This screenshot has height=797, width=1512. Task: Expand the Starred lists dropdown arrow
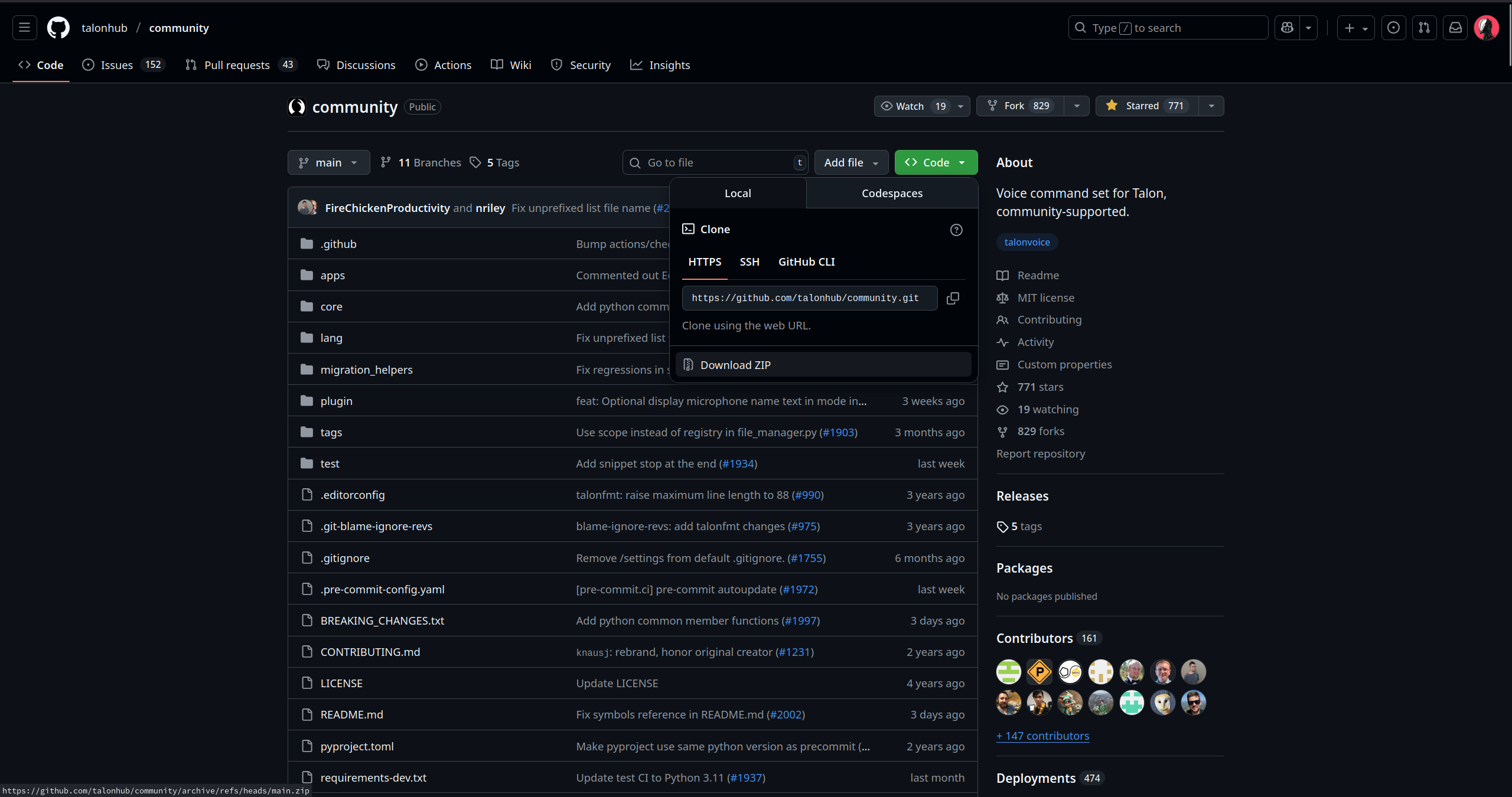pos(1211,106)
